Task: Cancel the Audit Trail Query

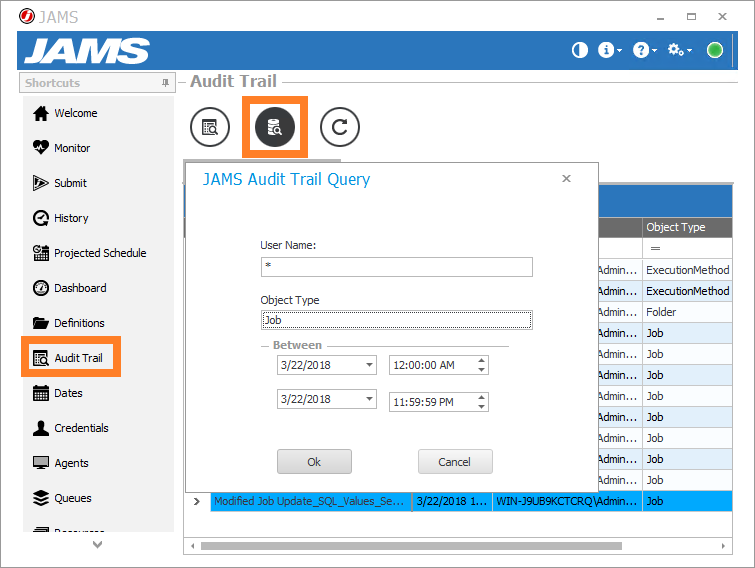Action: point(455,462)
